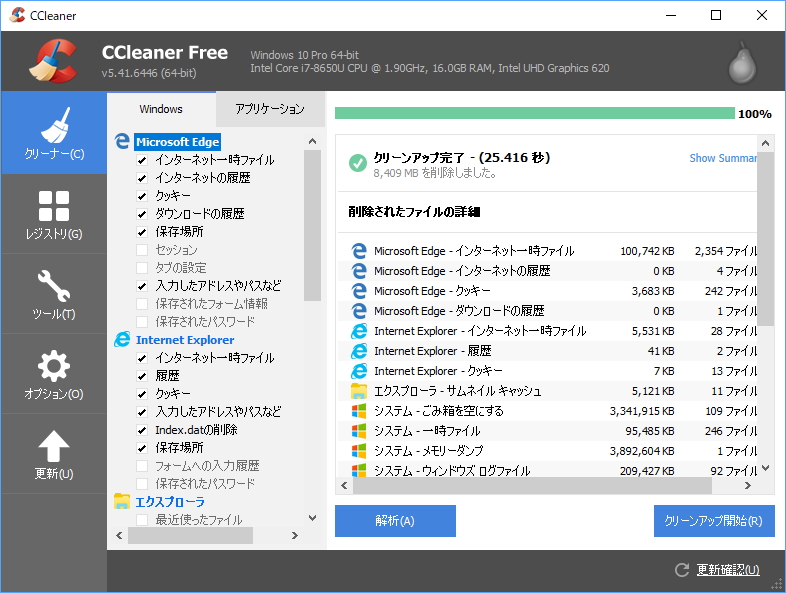Screen dimensions: 786x593
Task: Click Edge icon on Microsoft Edge - クッキー row
Action: [x=359, y=291]
